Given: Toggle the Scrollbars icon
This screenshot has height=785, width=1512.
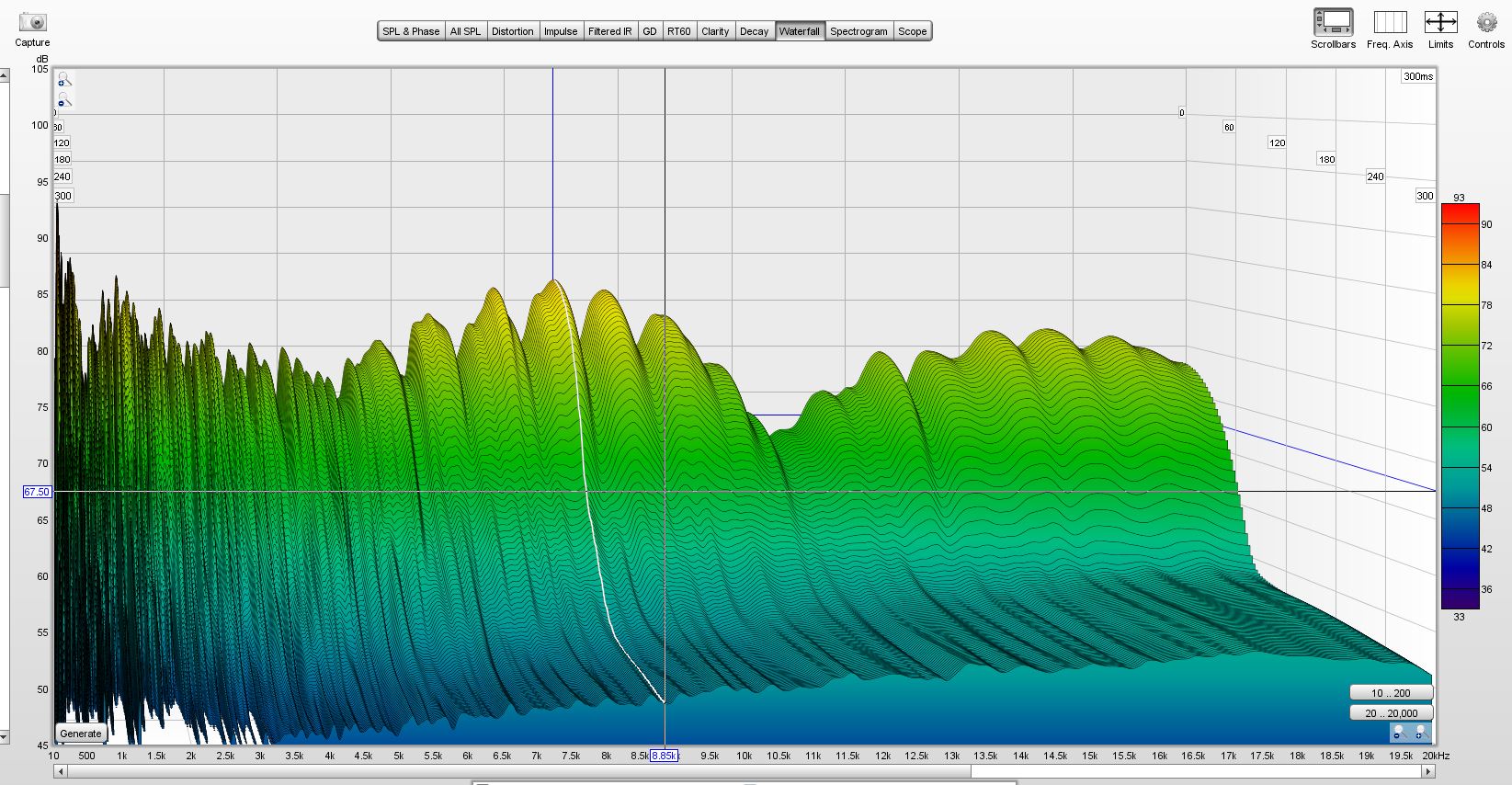Looking at the screenshot, I should (1333, 22).
